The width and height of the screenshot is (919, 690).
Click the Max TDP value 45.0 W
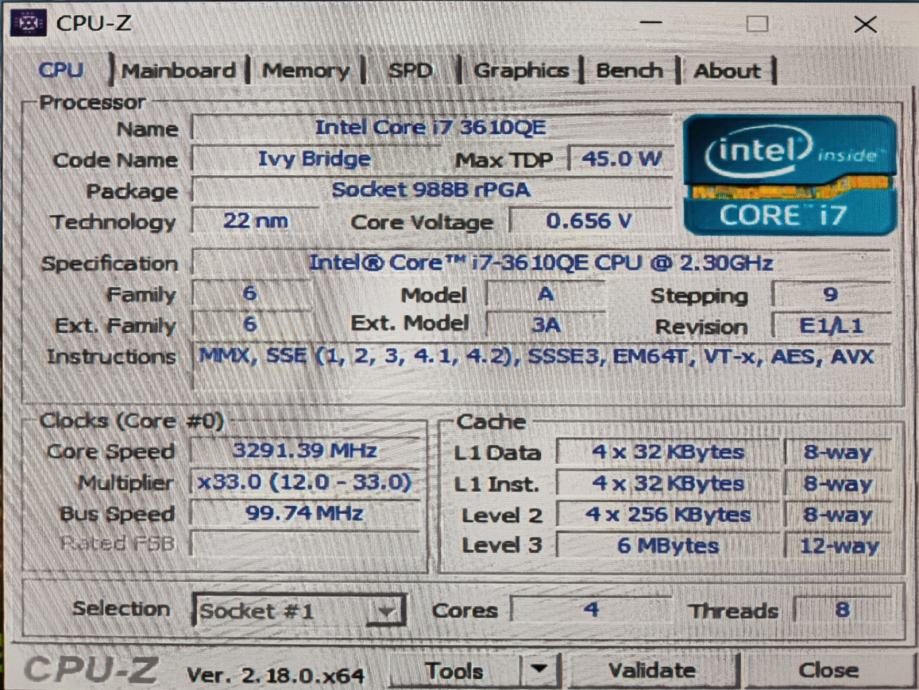click(x=621, y=159)
